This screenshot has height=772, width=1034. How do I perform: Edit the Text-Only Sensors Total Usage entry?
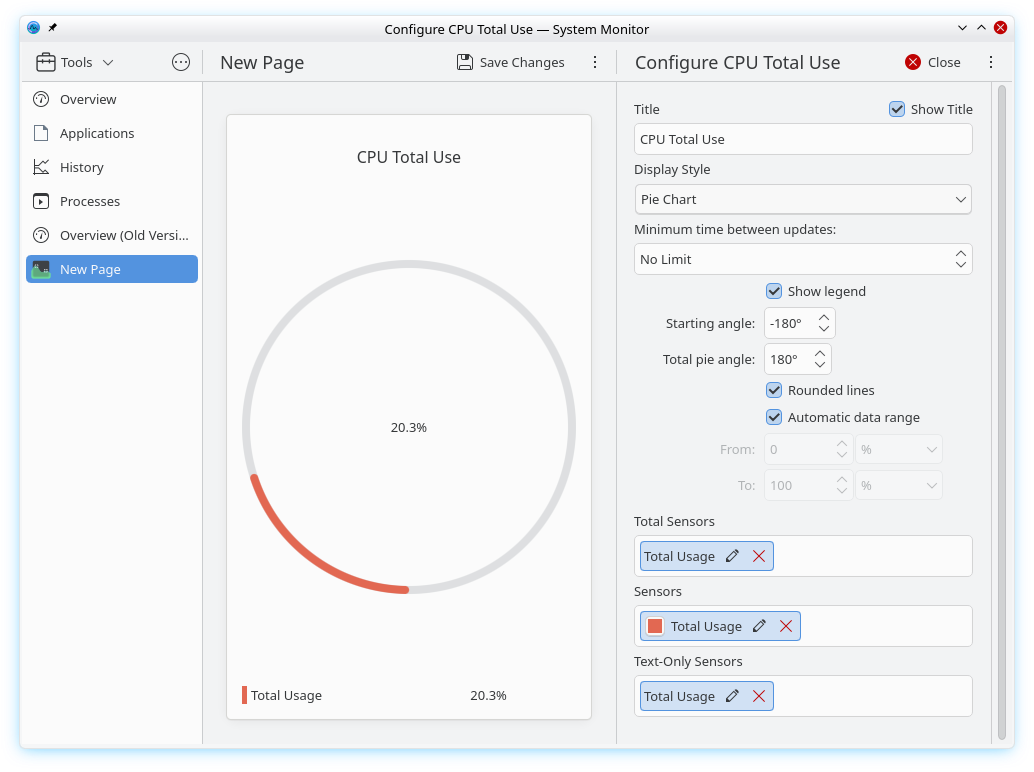click(732, 696)
